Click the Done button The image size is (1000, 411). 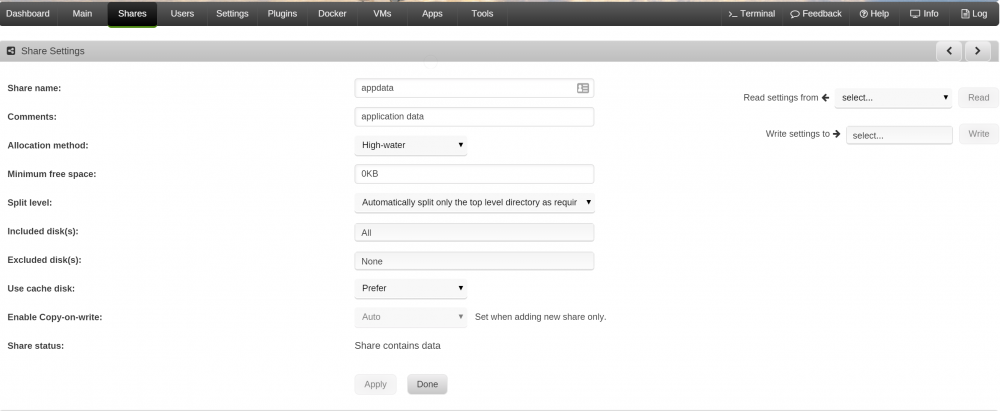click(x=427, y=384)
